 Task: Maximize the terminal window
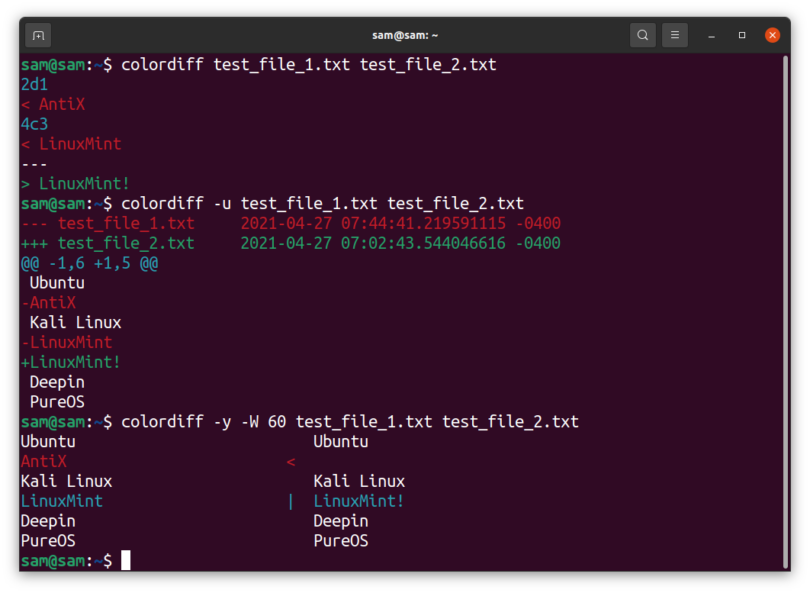pyautogui.click(x=741, y=34)
